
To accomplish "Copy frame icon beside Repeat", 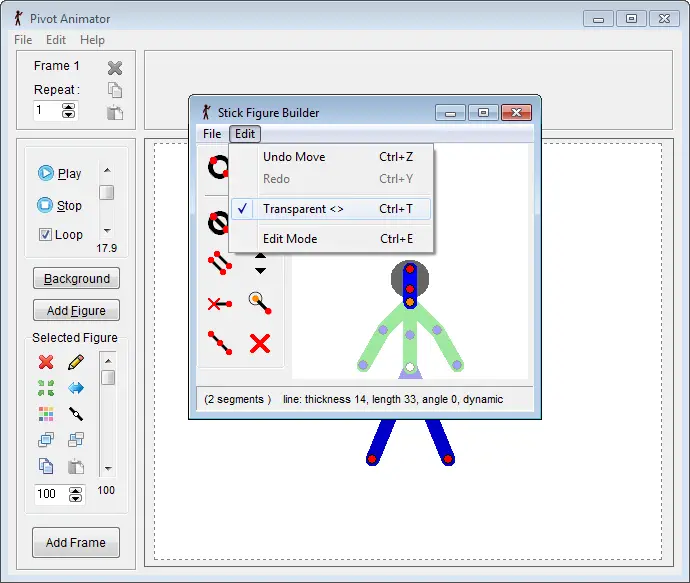I will [115, 90].
